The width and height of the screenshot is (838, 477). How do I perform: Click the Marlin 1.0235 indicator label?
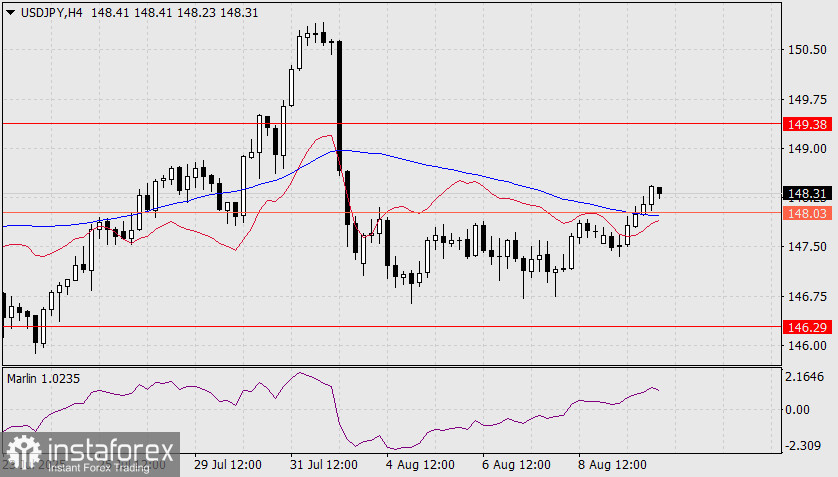[43, 379]
